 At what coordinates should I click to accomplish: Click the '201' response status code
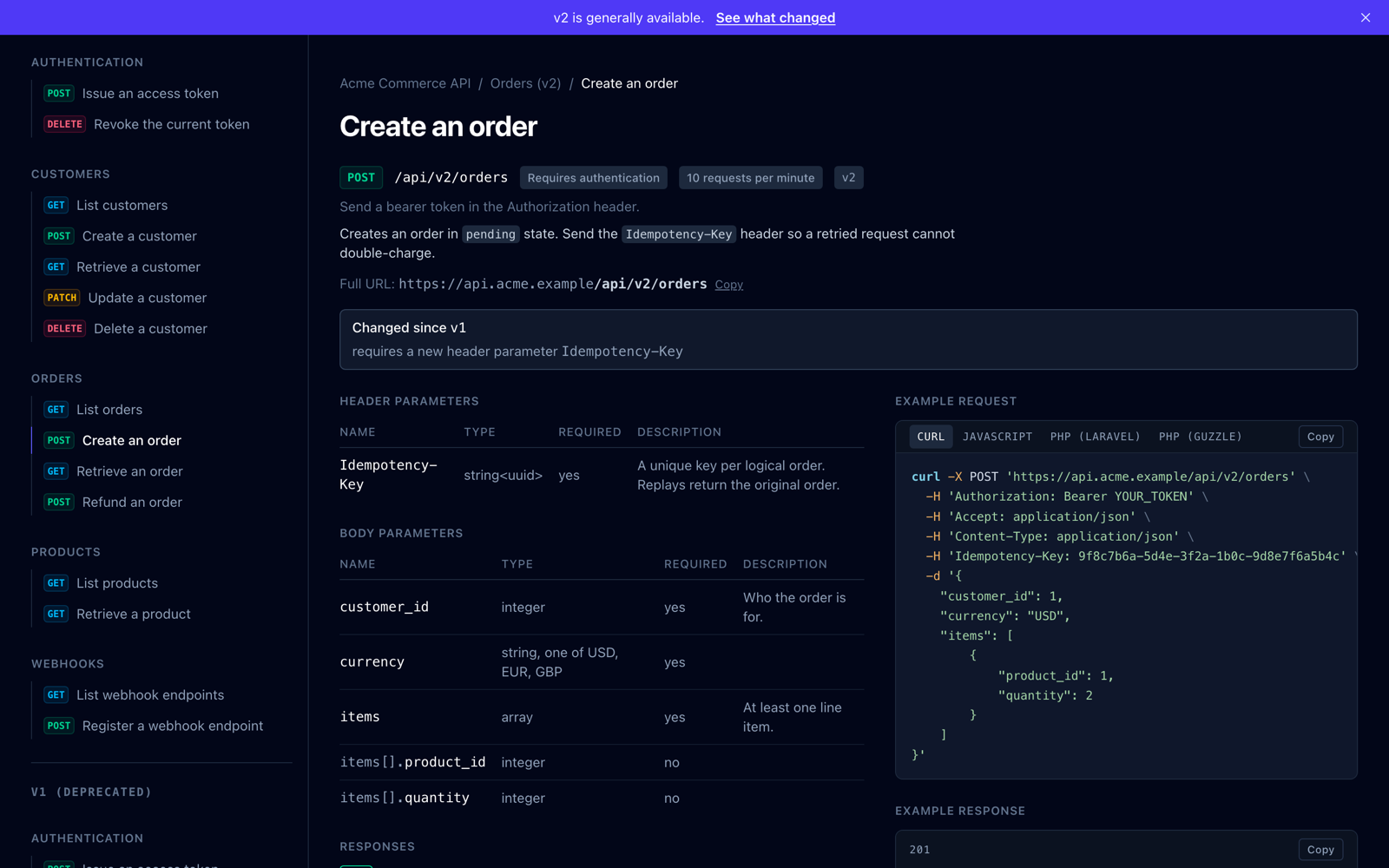[x=919, y=850]
